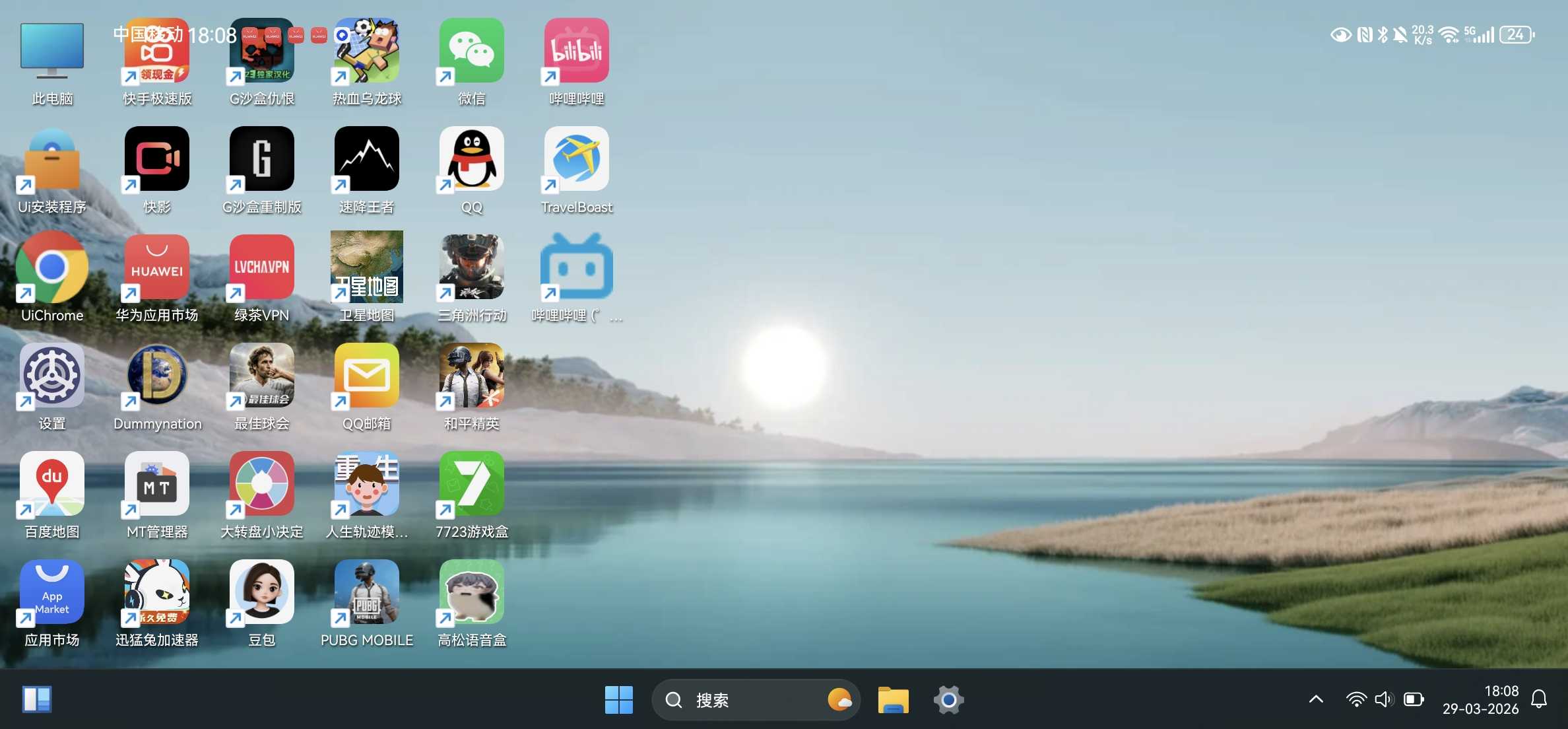Expand the taskbar hidden icons chevron
This screenshot has height=729, width=1568.
[1316, 699]
